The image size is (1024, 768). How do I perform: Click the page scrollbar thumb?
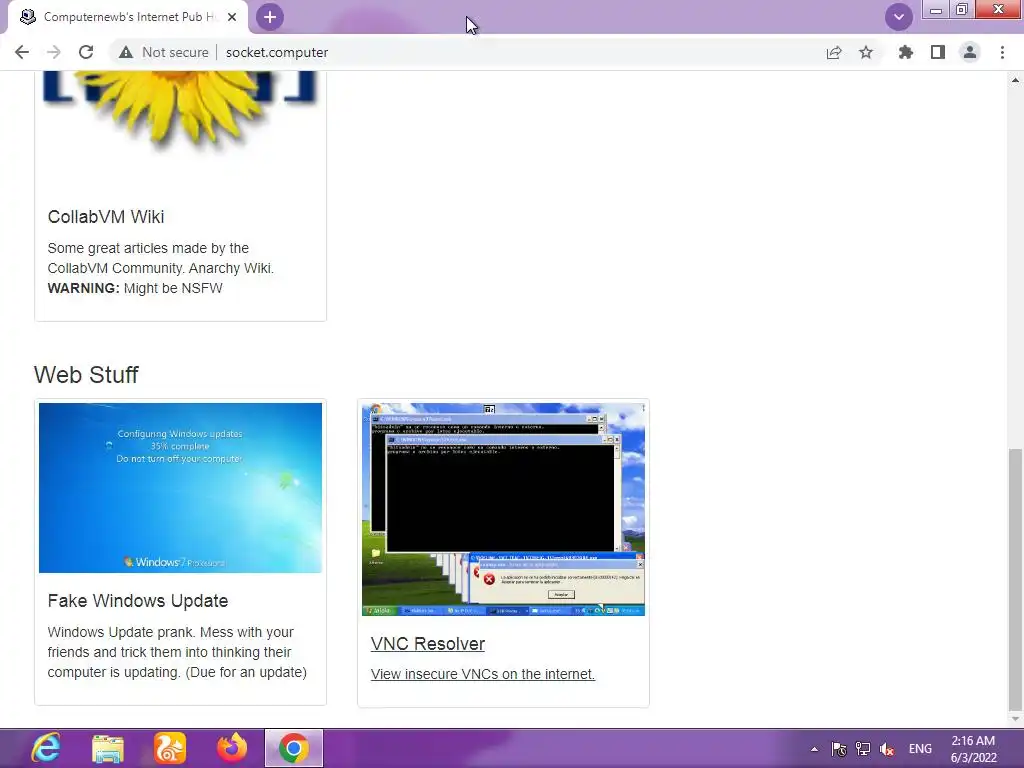pyautogui.click(x=1015, y=579)
